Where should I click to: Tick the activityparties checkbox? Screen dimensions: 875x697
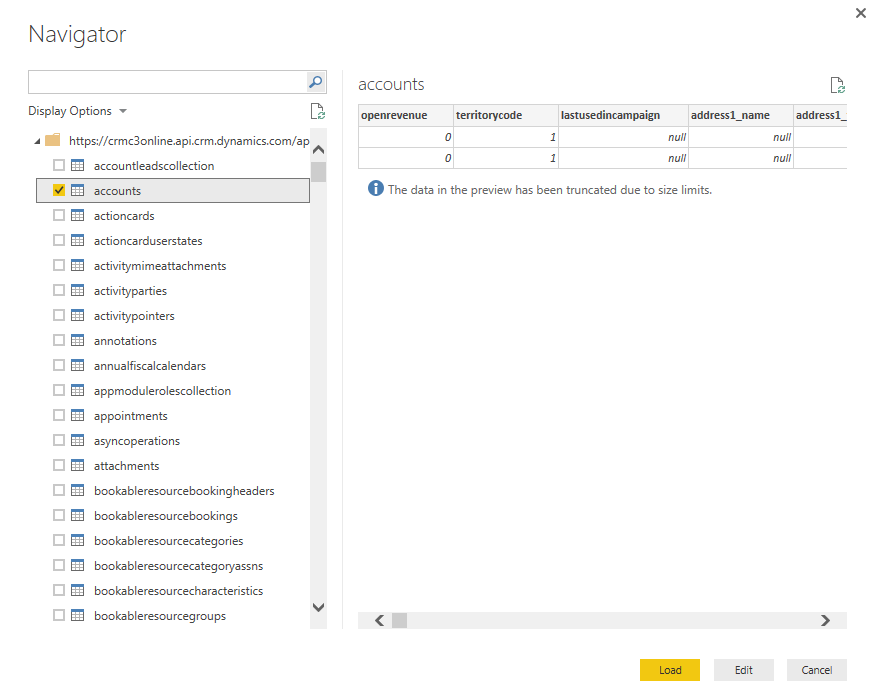[x=59, y=290]
